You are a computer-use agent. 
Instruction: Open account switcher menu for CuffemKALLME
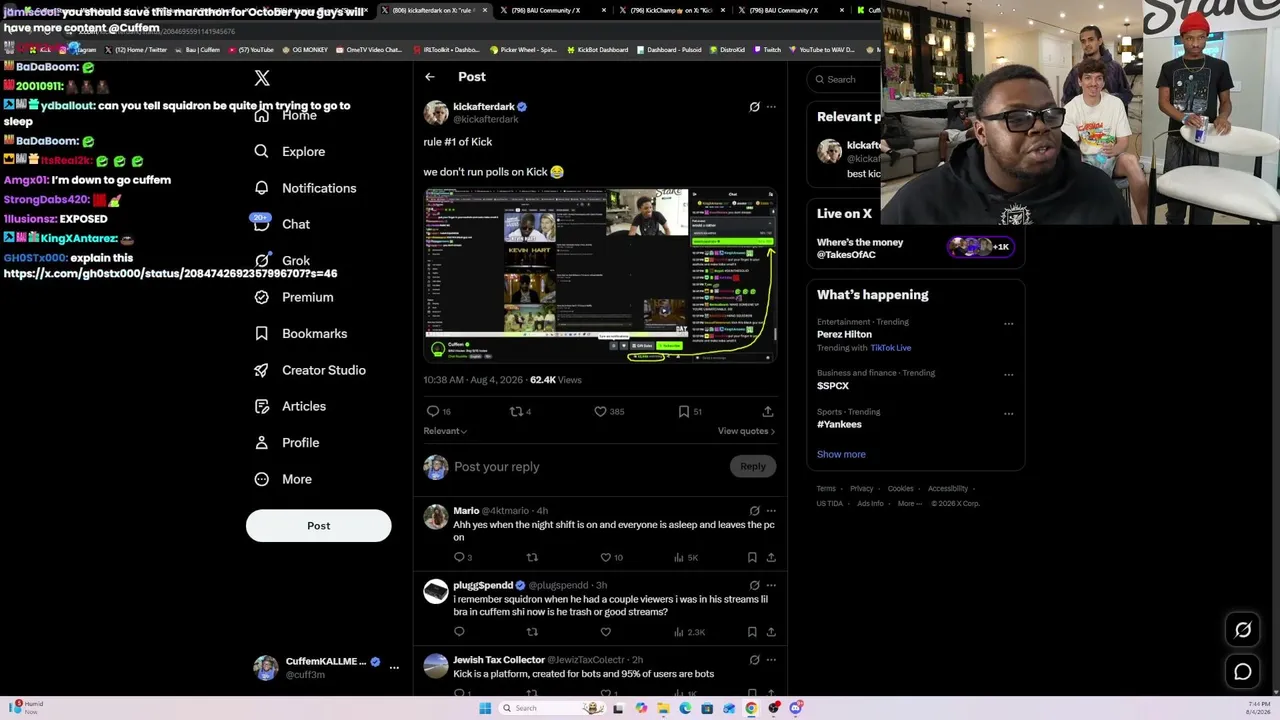point(394,668)
